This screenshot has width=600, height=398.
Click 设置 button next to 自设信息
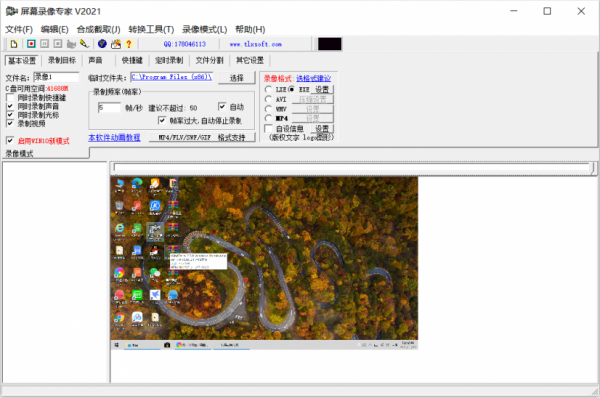coord(322,129)
